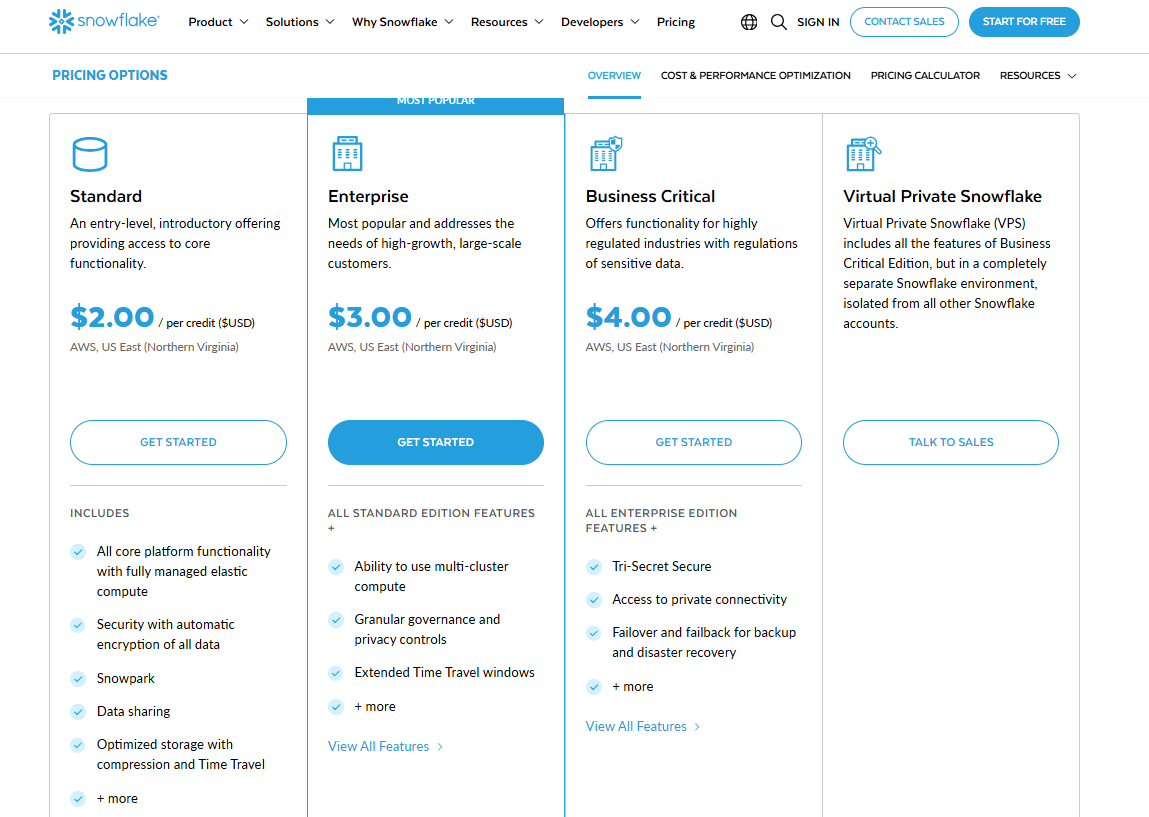Open the language globe selector
This screenshot has height=817, width=1149.
point(749,22)
